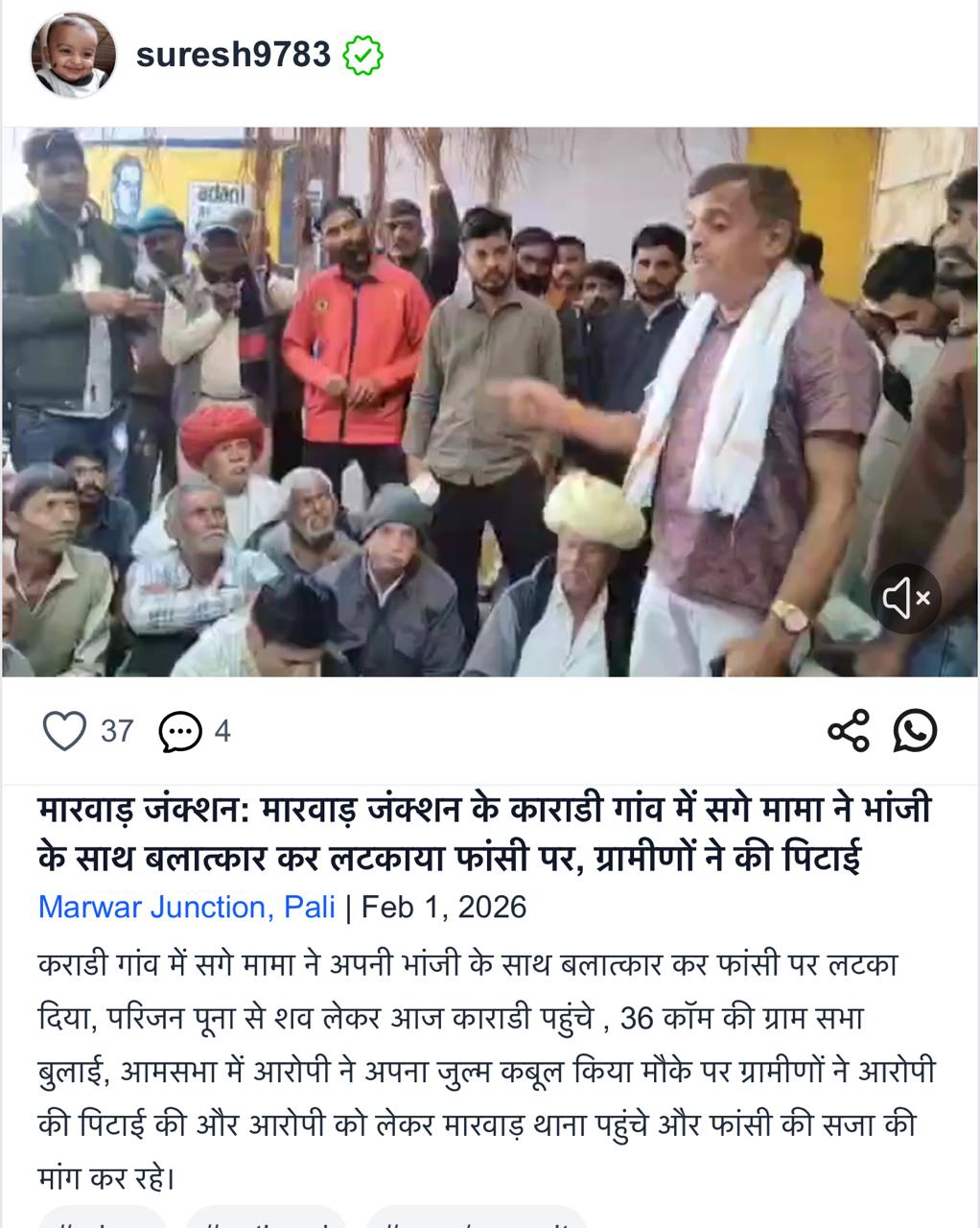Image resolution: width=980 pixels, height=1228 pixels.
Task: Select the leftmost hashtag chip at the bottom
Action: (103, 1216)
